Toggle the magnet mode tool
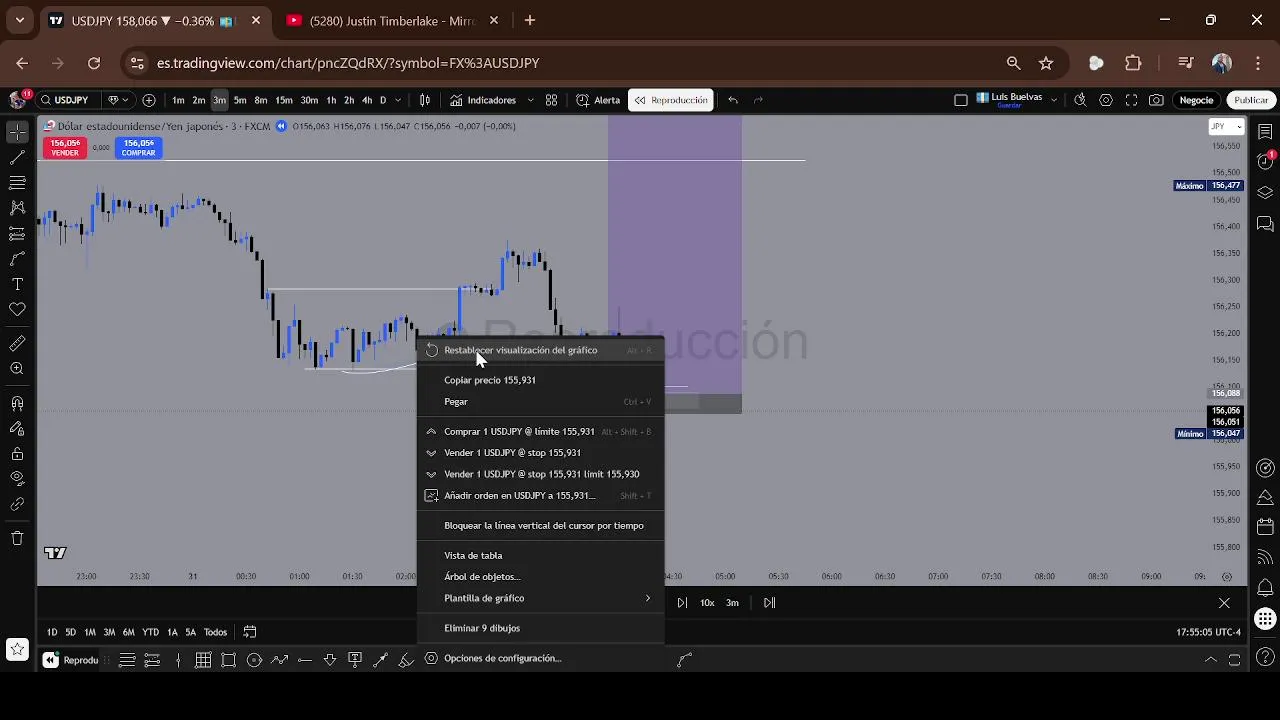 click(17, 404)
